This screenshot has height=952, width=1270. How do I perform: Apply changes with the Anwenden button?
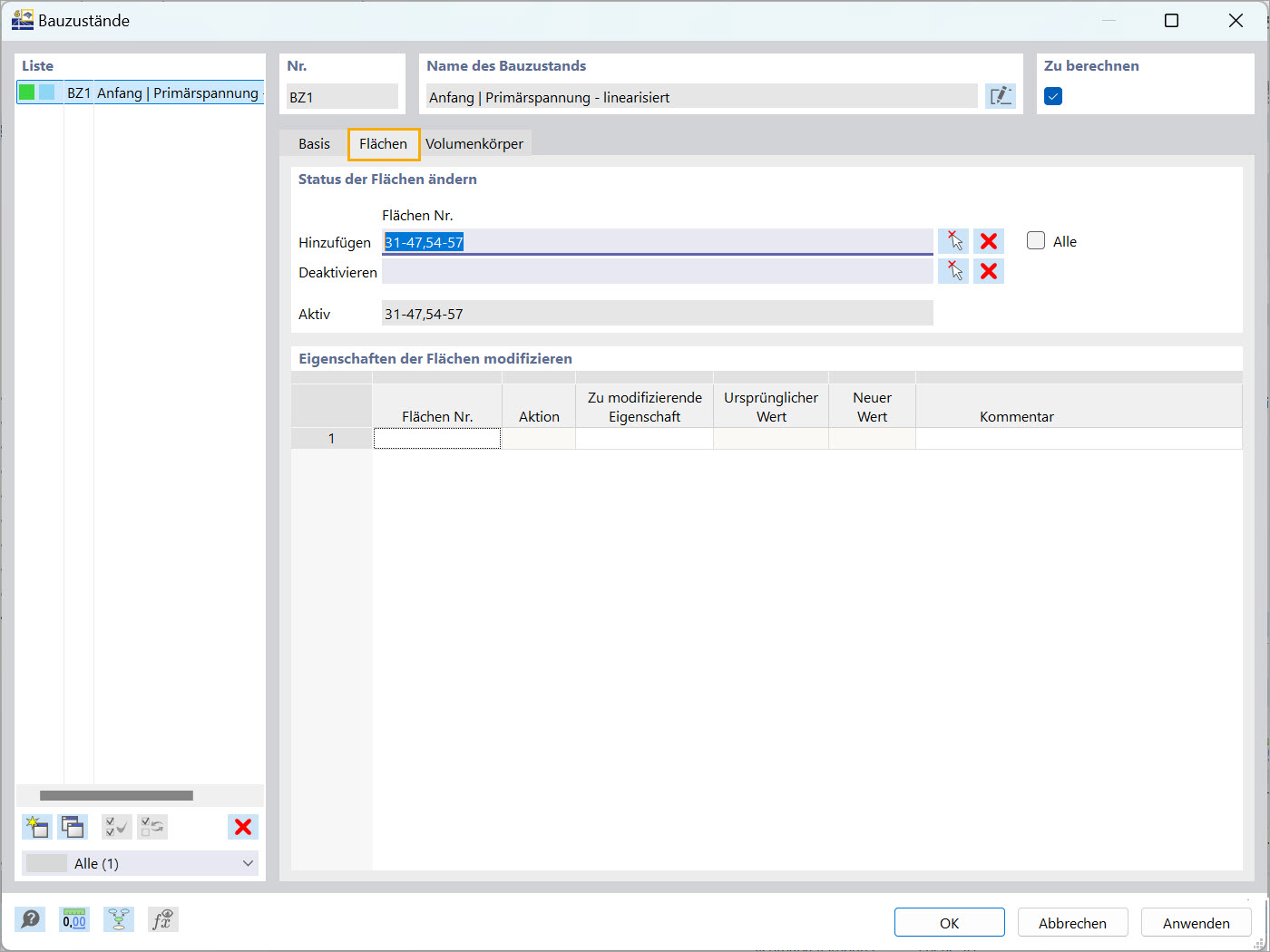1196,922
